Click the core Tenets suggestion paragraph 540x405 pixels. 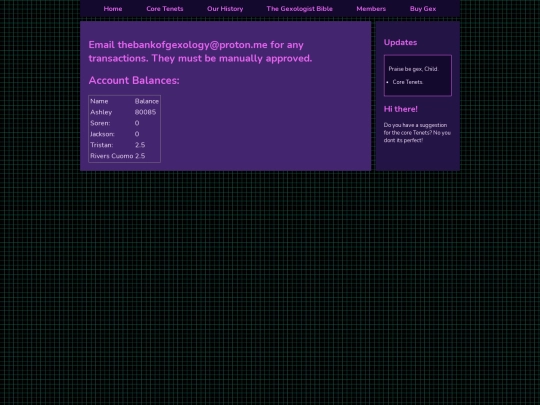(417, 133)
